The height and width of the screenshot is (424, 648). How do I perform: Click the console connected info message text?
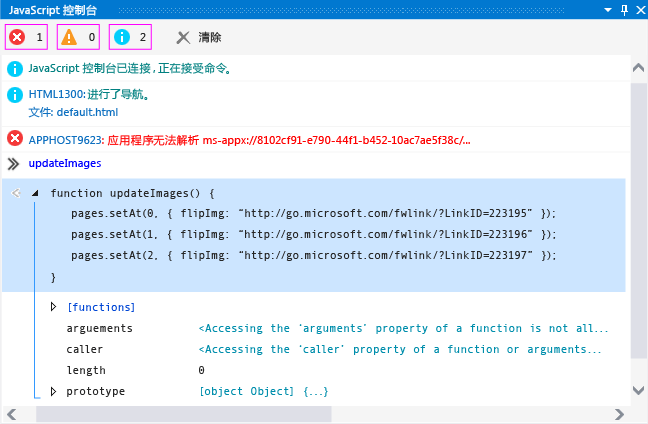pyautogui.click(x=130, y=68)
